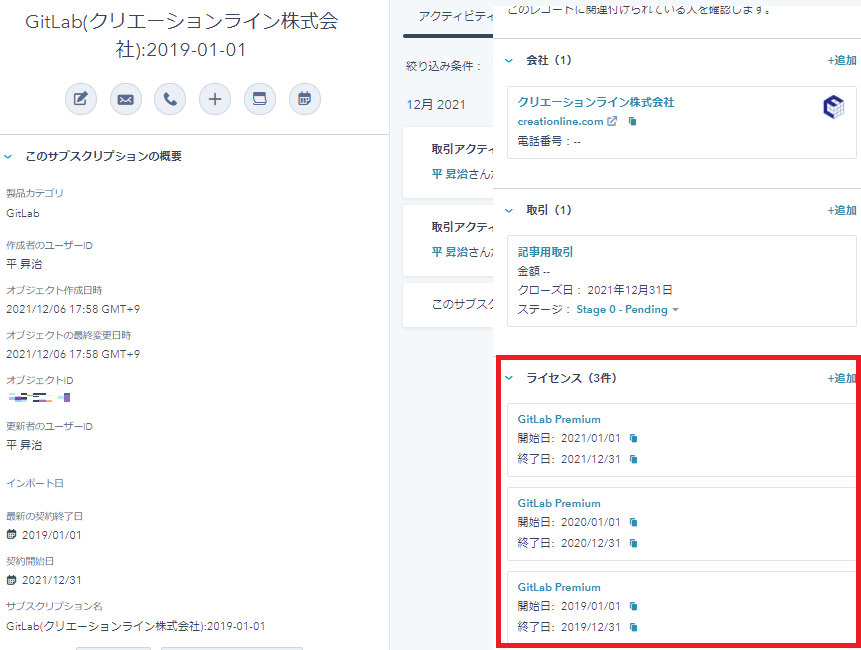Screen dimensions: 861x650
Task: Click the 最新の契約終了日 date 2019/01/01
Action: (x=52, y=535)
